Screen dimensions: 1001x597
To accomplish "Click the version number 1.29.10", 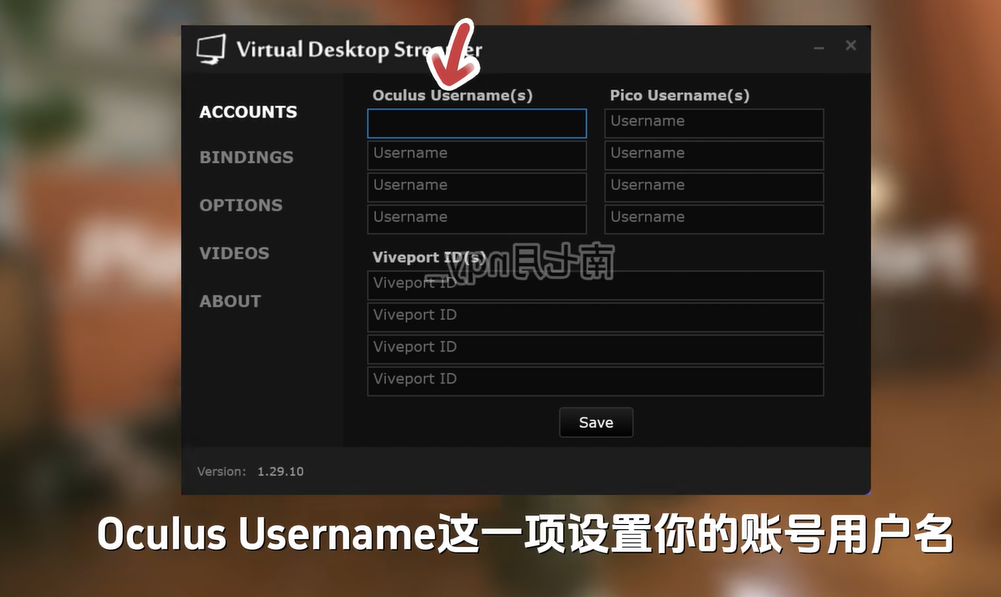I will tap(281, 471).
